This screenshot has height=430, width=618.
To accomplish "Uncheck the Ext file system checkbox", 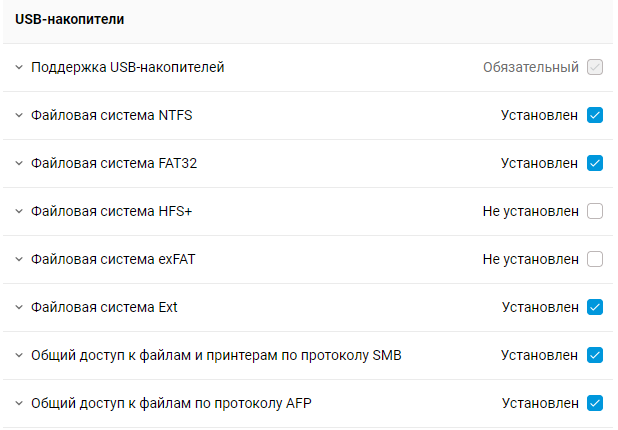I will [595, 307].
